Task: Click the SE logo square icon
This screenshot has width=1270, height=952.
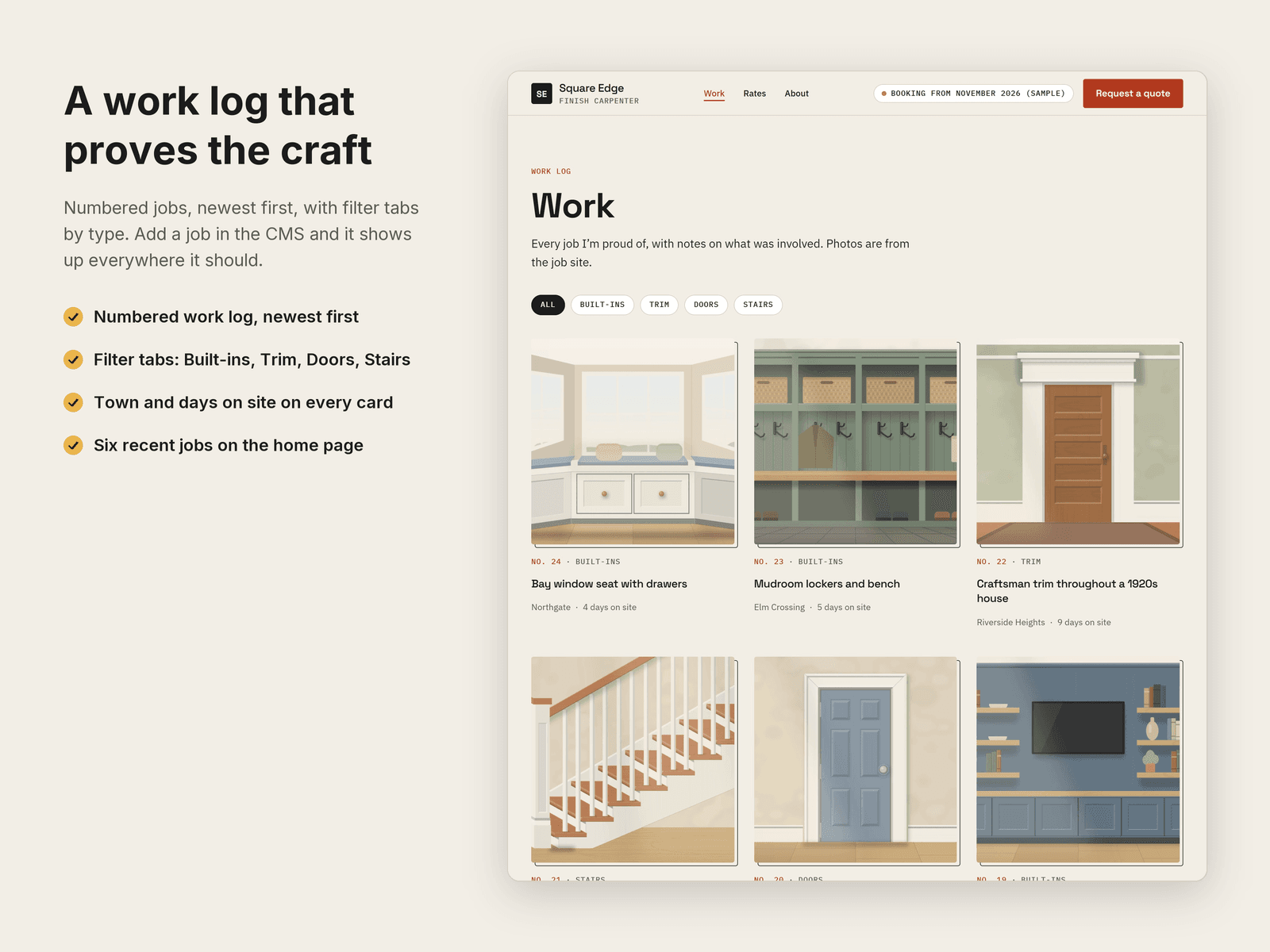Action: (x=541, y=94)
